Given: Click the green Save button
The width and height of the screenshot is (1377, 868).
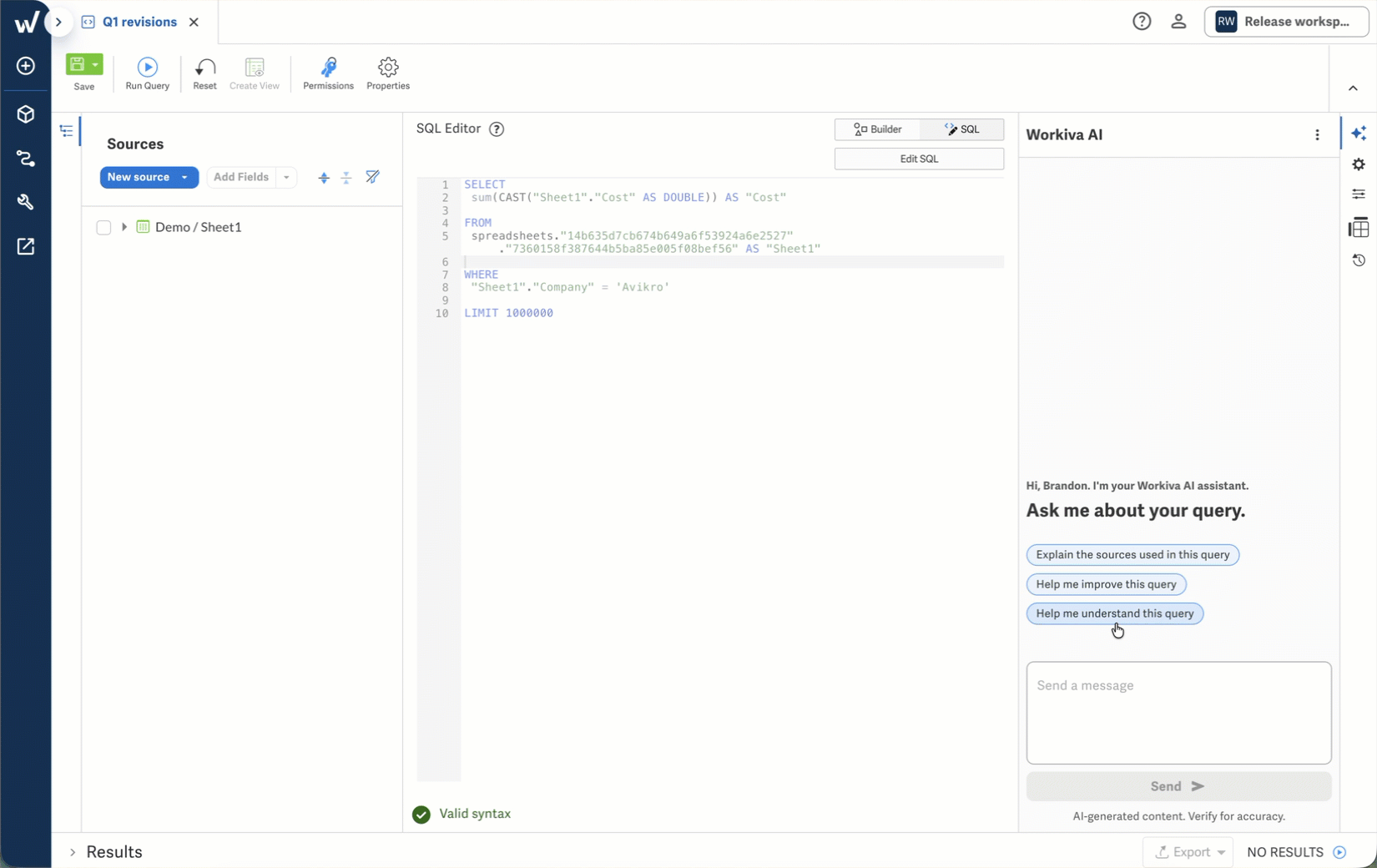Looking at the screenshot, I should 78,65.
